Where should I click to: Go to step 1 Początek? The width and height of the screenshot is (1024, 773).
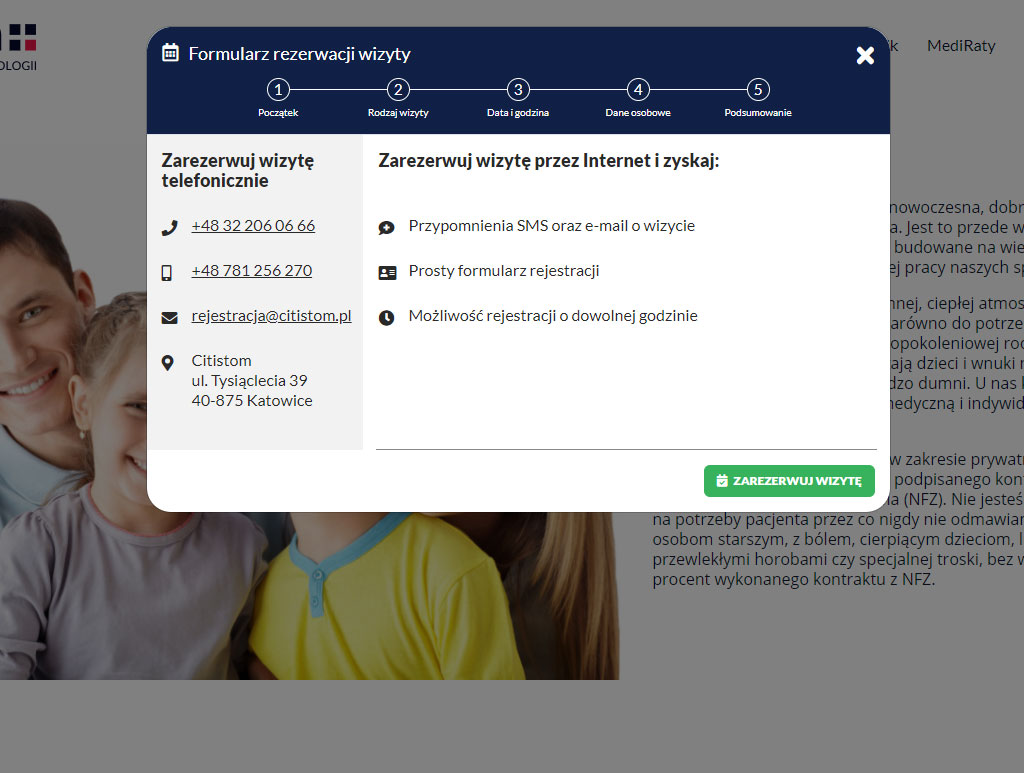click(x=278, y=90)
